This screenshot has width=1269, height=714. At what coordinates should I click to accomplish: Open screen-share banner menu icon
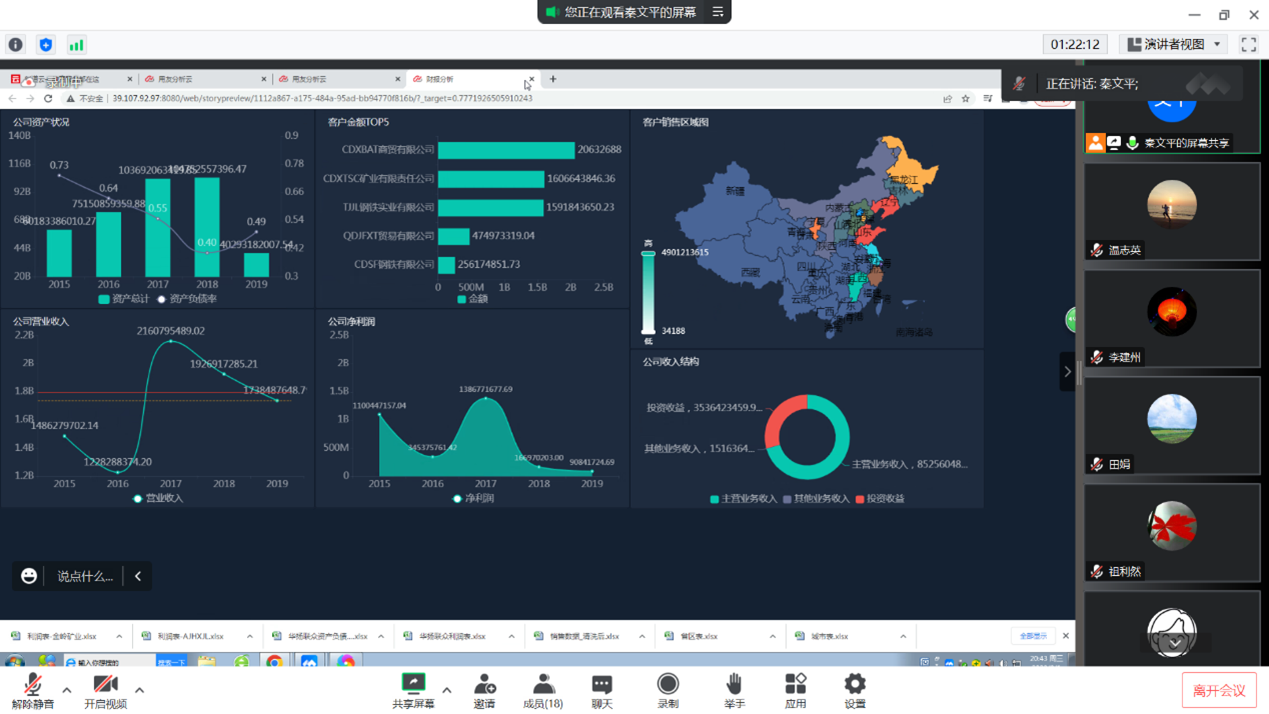(x=718, y=12)
